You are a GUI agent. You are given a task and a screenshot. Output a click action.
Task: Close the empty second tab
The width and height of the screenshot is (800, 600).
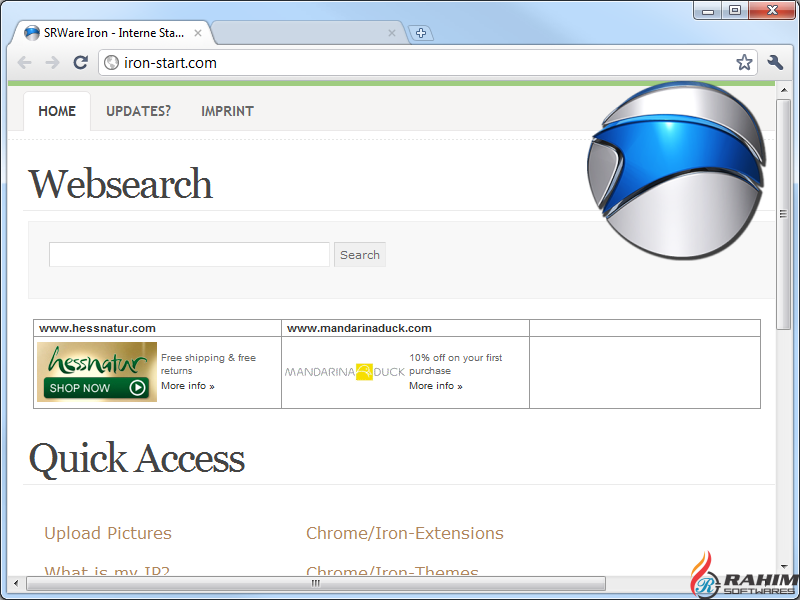392,33
